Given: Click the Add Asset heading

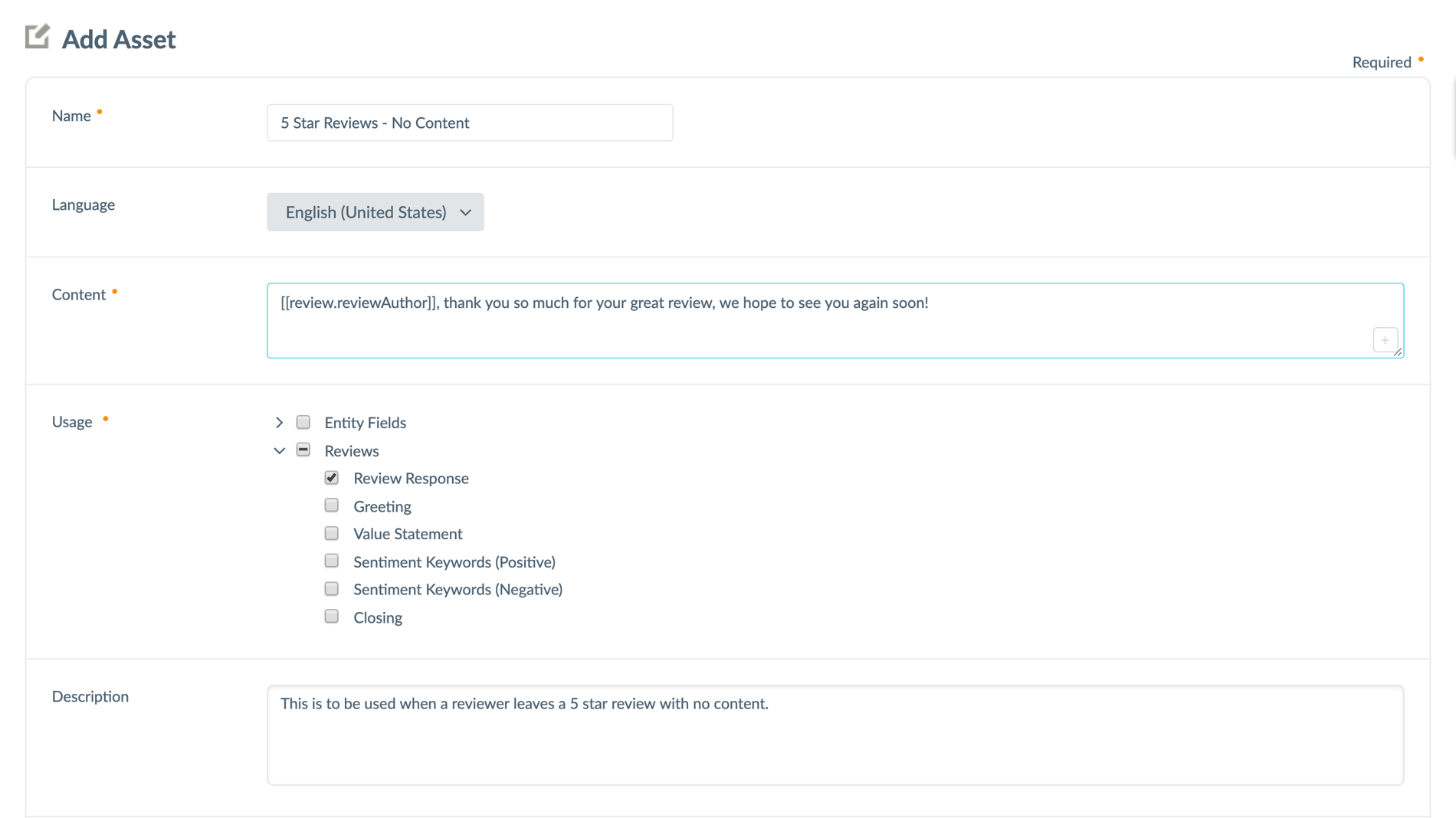Looking at the screenshot, I should [119, 39].
